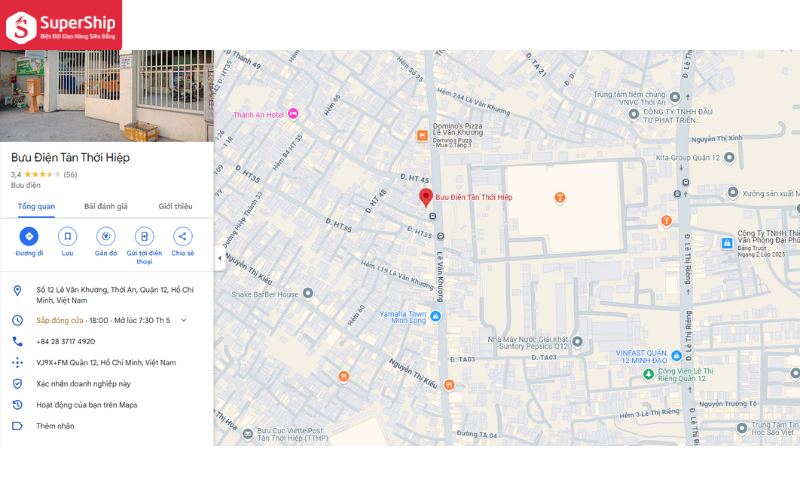
Task: Click the star rating 3,4
Action: 36,174
